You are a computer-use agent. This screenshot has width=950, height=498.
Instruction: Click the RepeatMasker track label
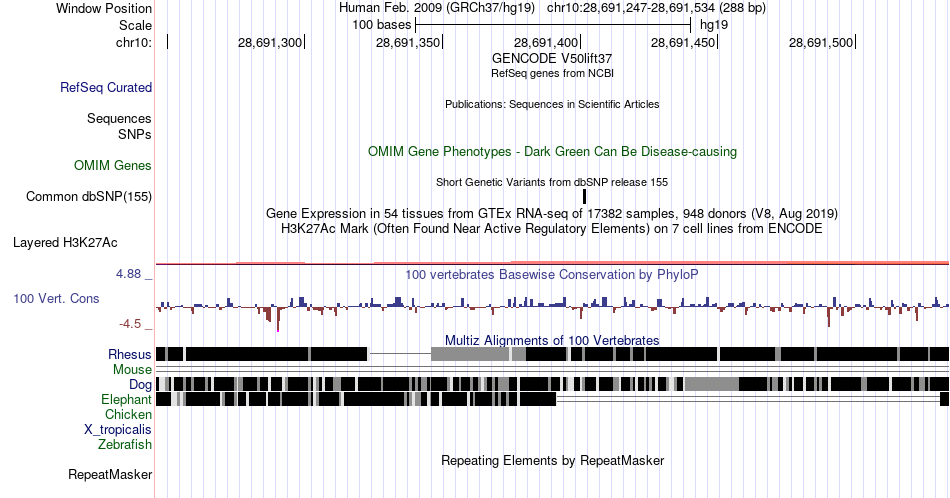click(110, 474)
